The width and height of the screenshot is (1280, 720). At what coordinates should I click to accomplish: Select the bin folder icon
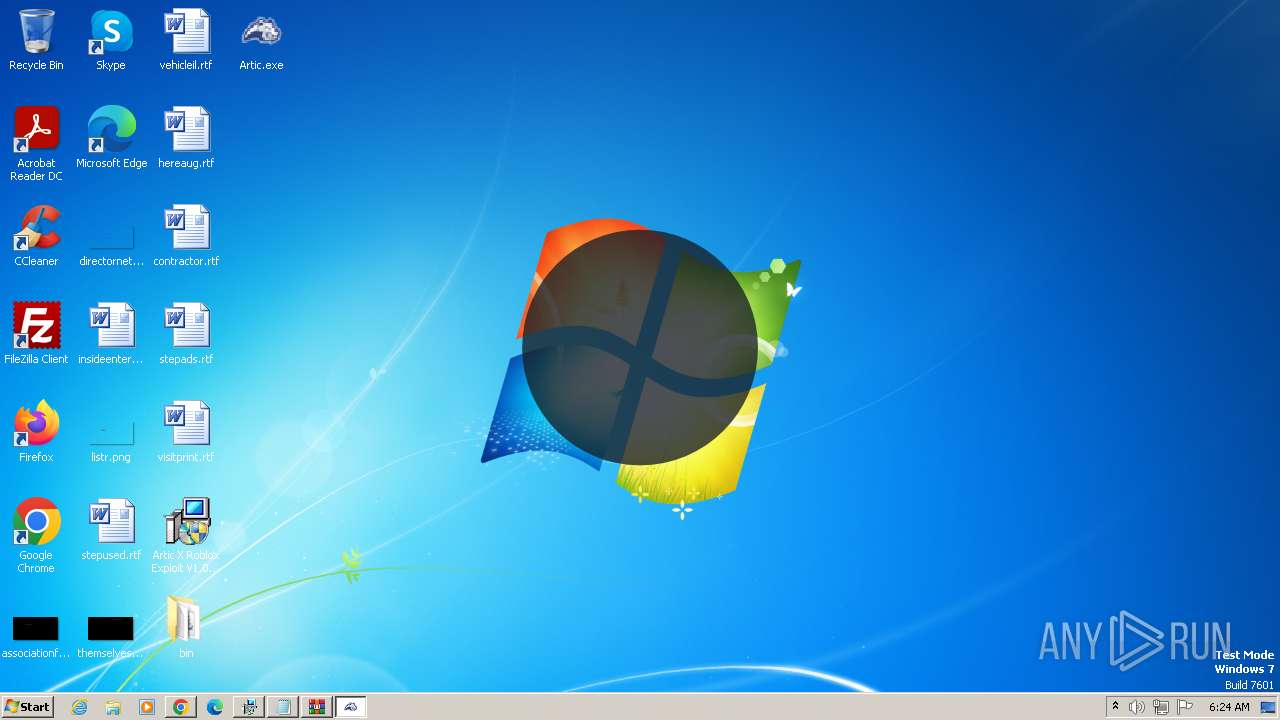(x=186, y=628)
